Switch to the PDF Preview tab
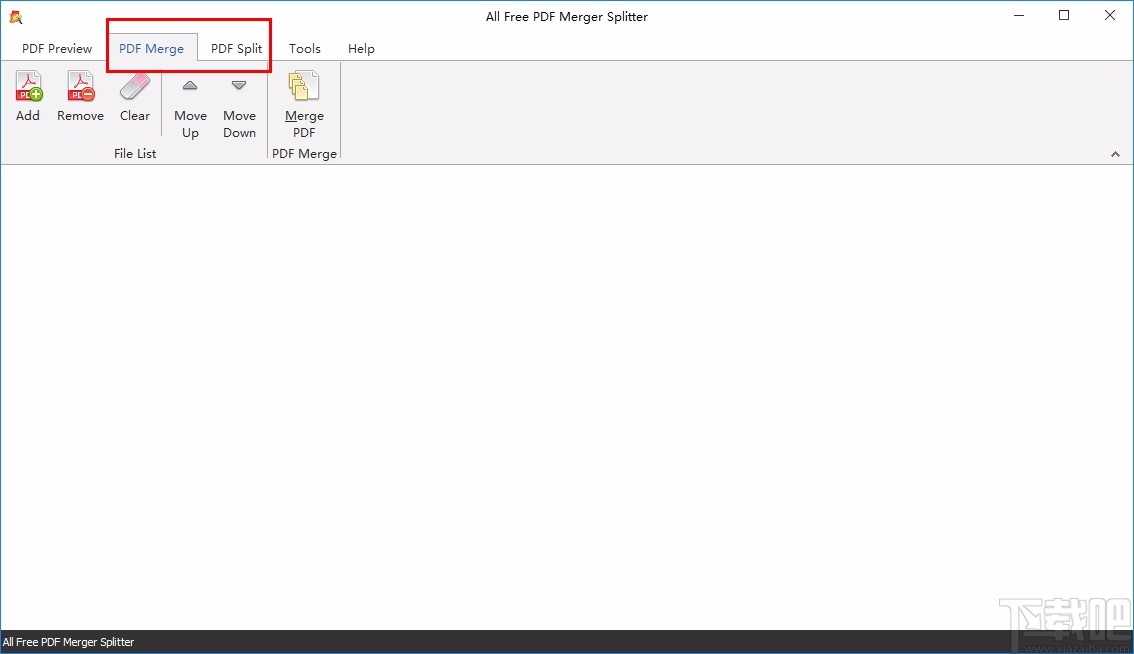The width and height of the screenshot is (1134, 654). click(56, 48)
